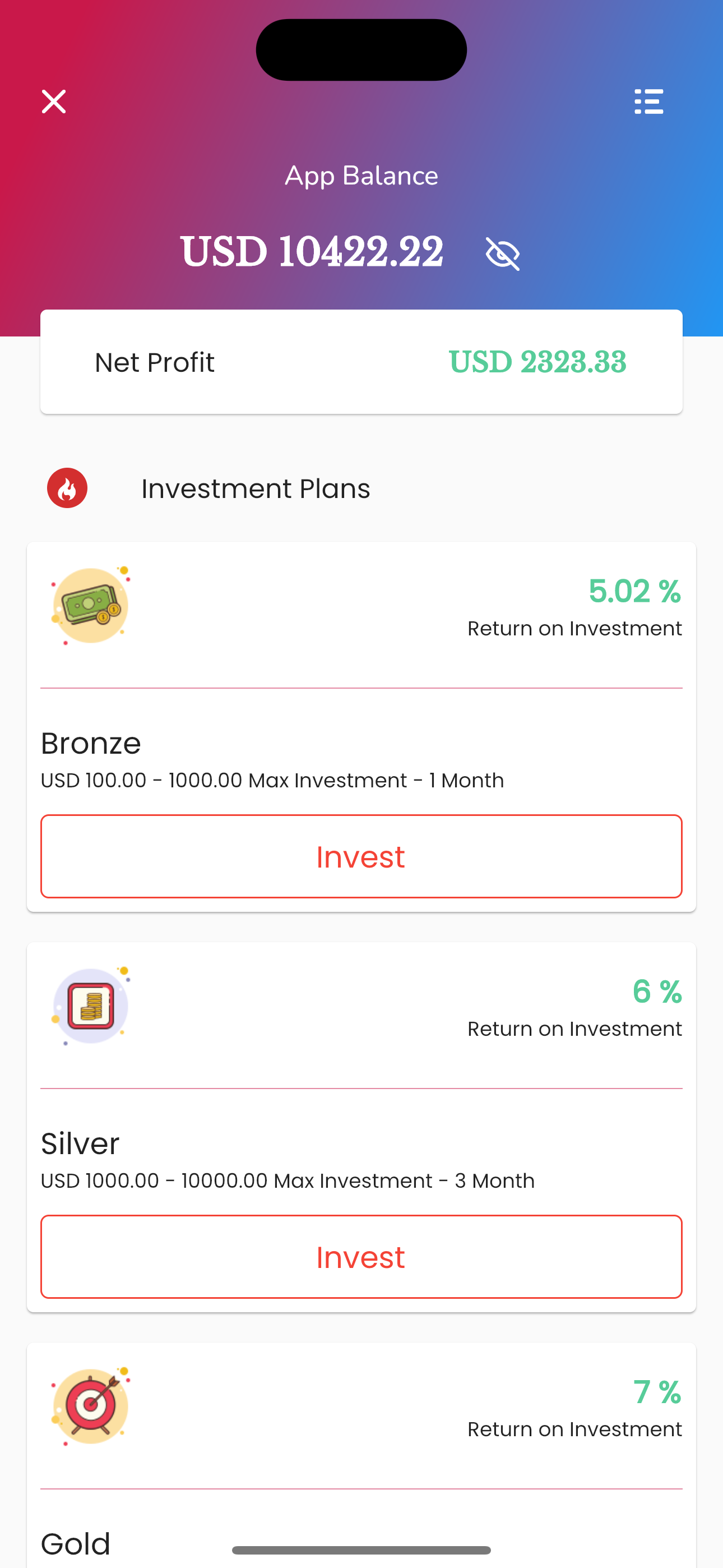Image resolution: width=723 pixels, height=1568 pixels.
Task: Tap the 5.02 % return rate
Action: 634,591
